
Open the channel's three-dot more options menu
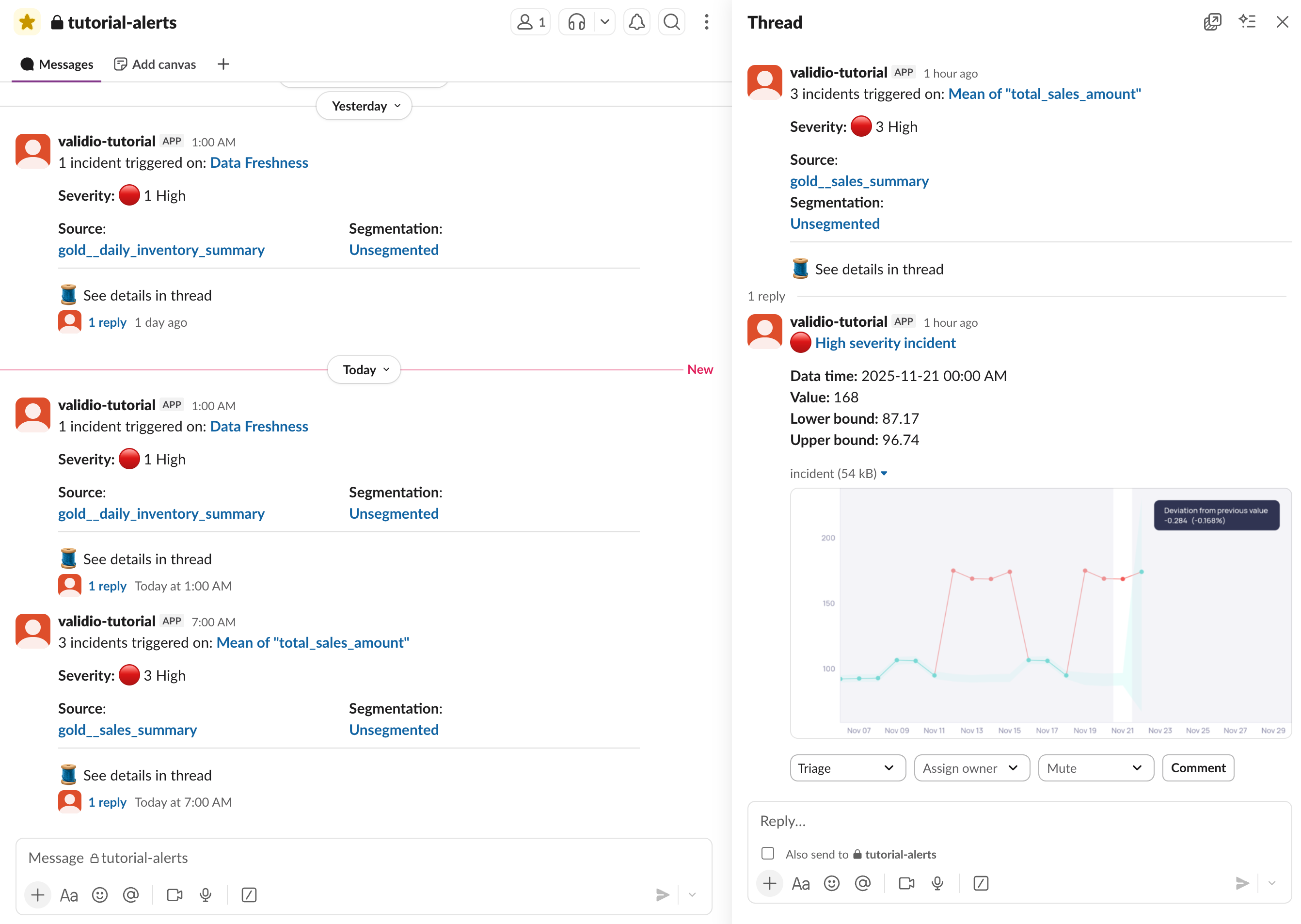706,22
